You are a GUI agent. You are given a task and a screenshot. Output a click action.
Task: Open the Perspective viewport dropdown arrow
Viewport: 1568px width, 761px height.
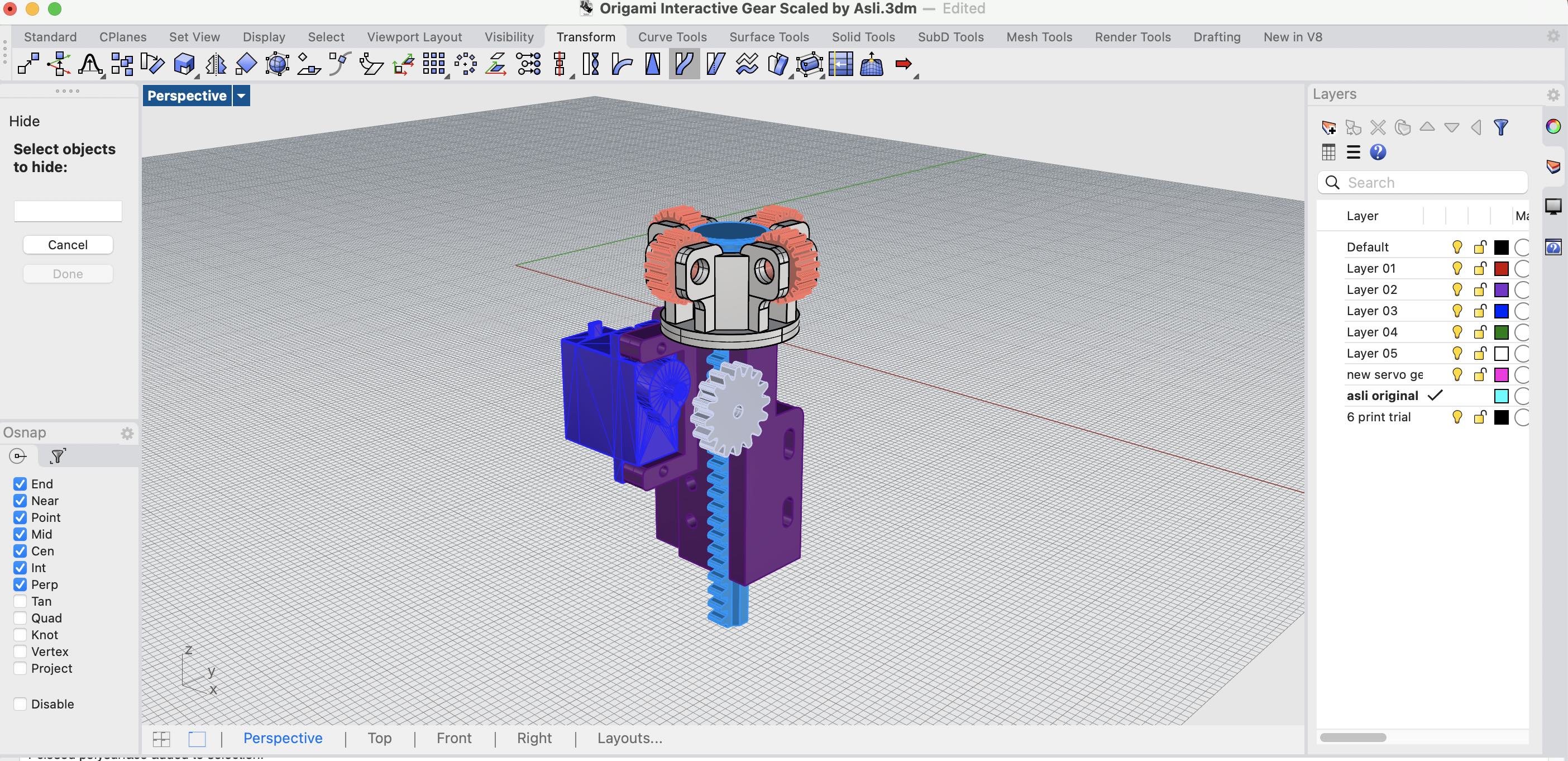(x=241, y=96)
